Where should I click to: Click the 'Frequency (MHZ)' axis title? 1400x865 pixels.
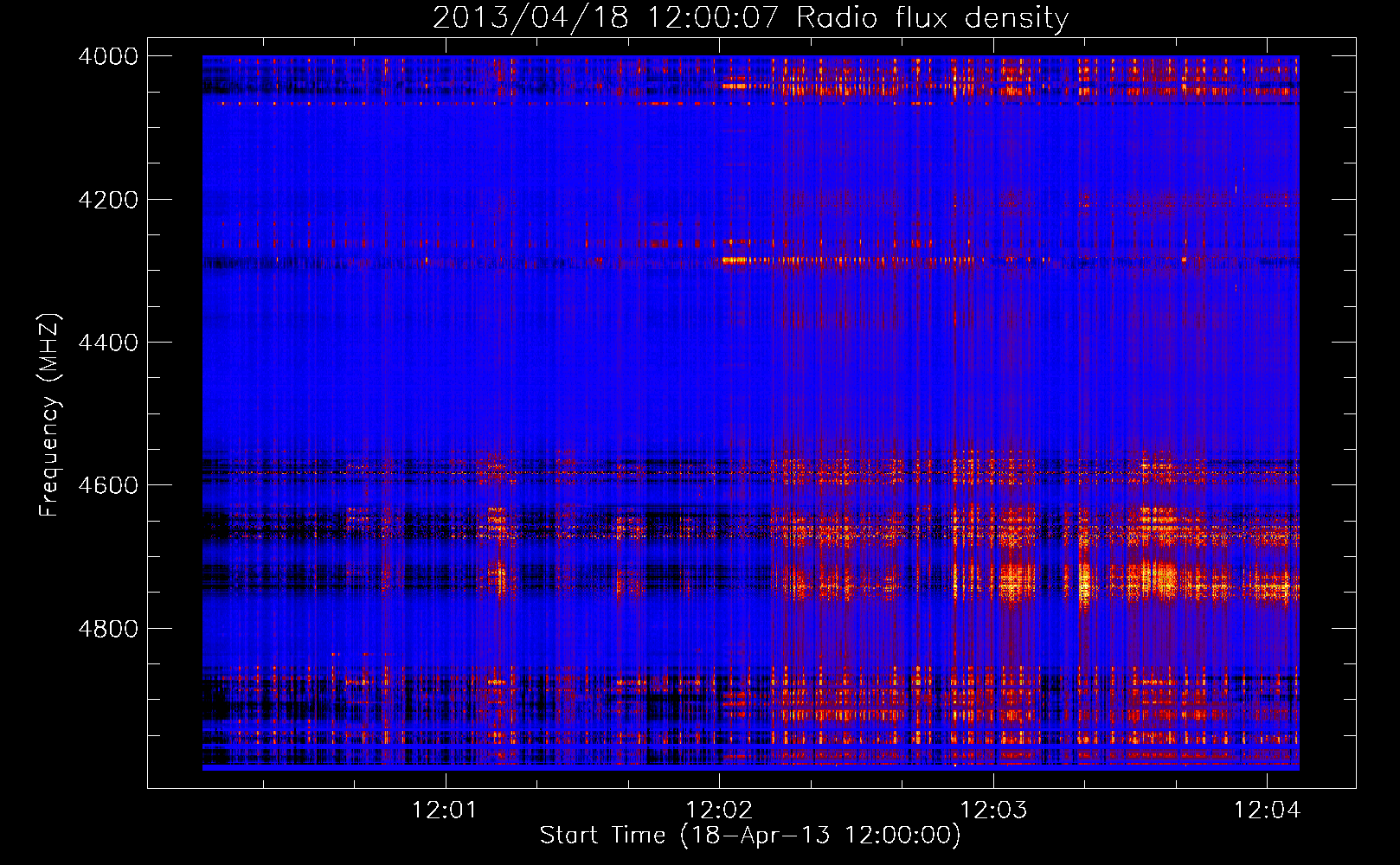[x=49, y=415]
